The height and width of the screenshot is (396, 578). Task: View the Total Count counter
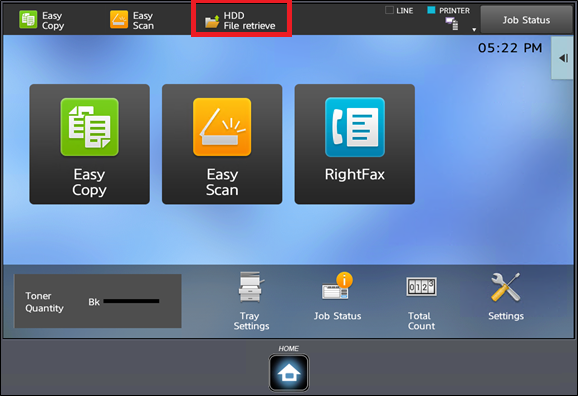click(x=421, y=304)
